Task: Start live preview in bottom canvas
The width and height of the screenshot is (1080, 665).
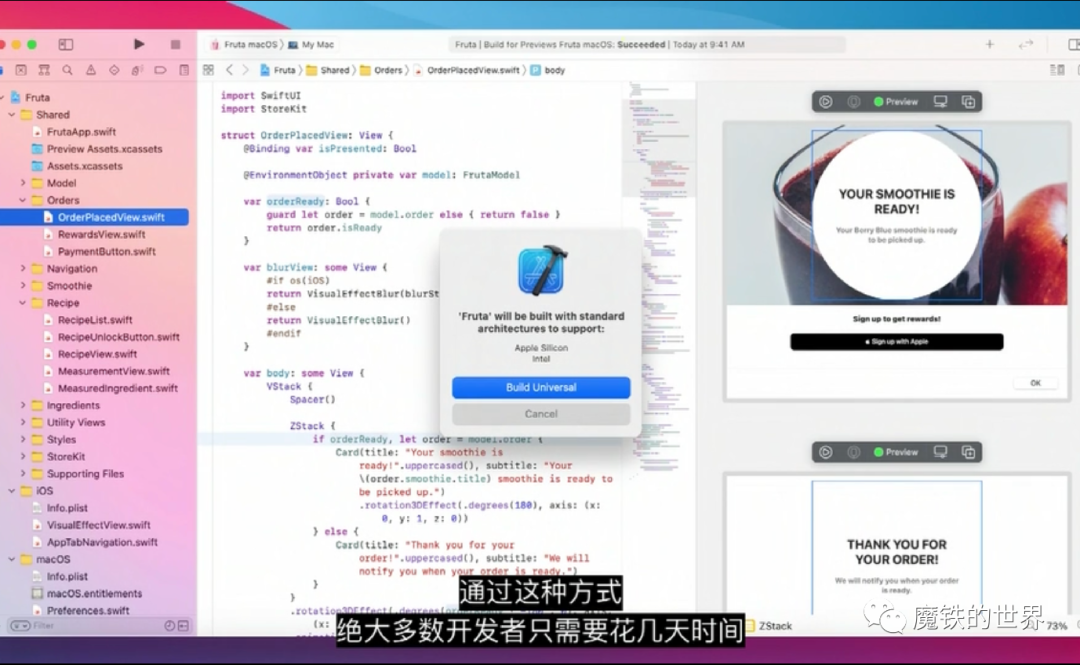Action: pos(826,452)
